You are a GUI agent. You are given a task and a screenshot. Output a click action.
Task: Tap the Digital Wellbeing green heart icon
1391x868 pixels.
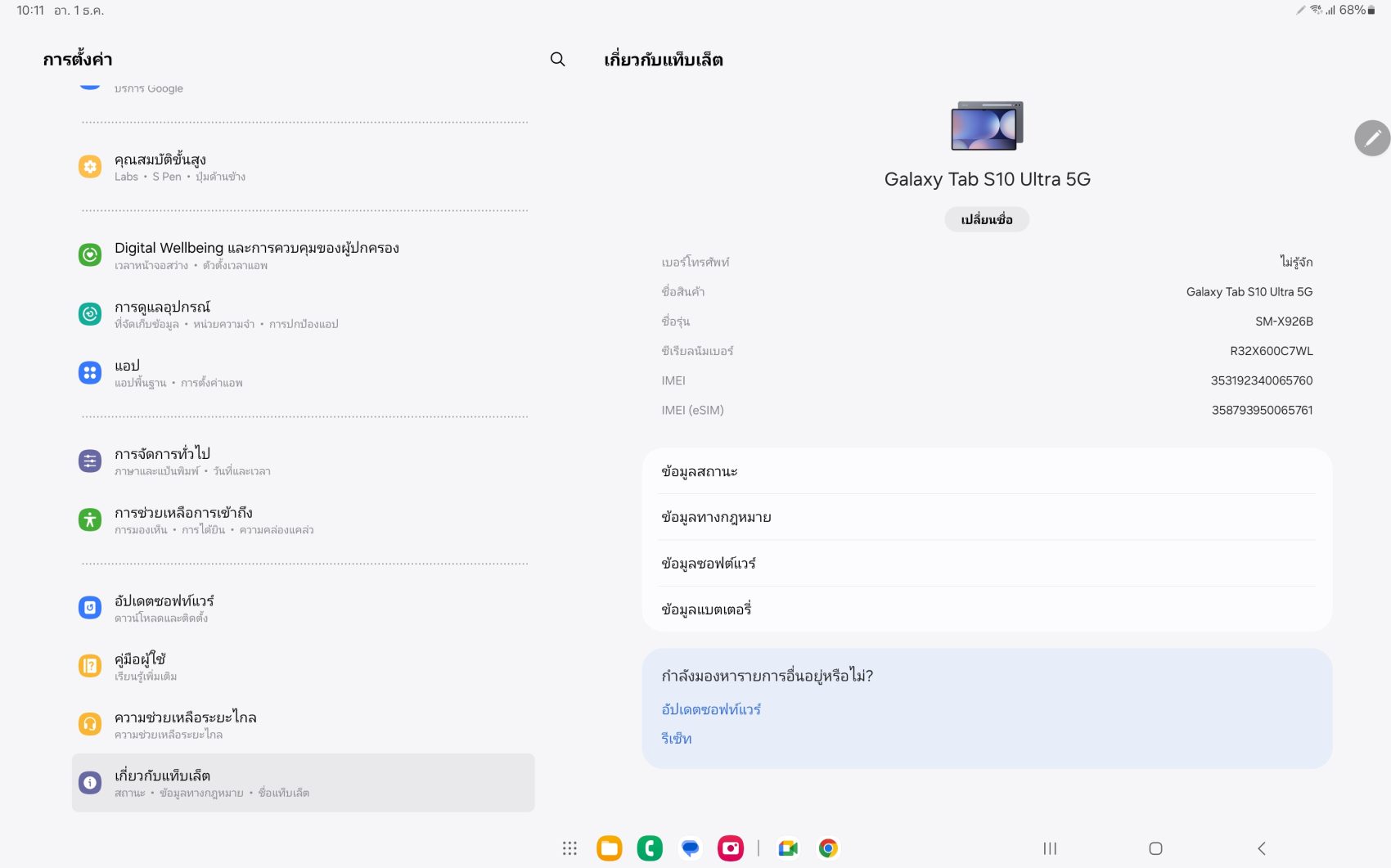[x=90, y=254]
